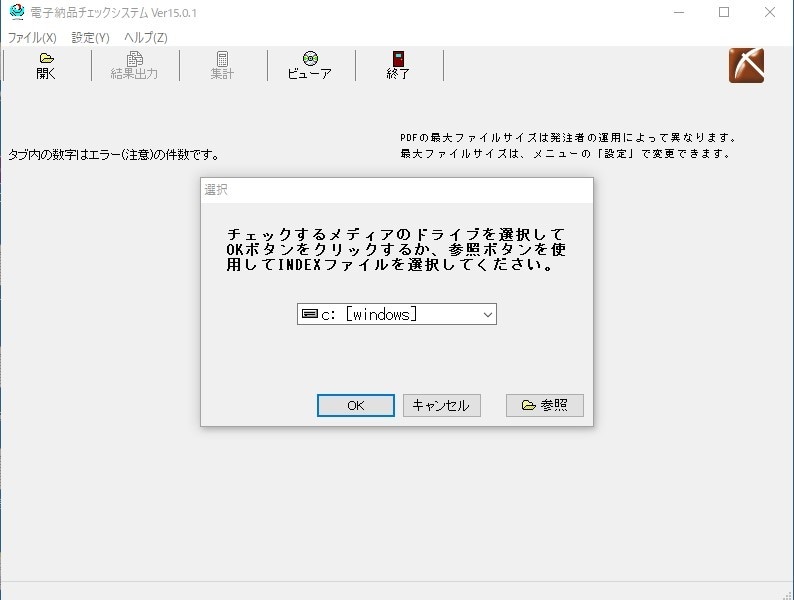Viewport: 794px width, 600px height.
Task: Click the 選択 dialog title bar
Action: click(396, 190)
